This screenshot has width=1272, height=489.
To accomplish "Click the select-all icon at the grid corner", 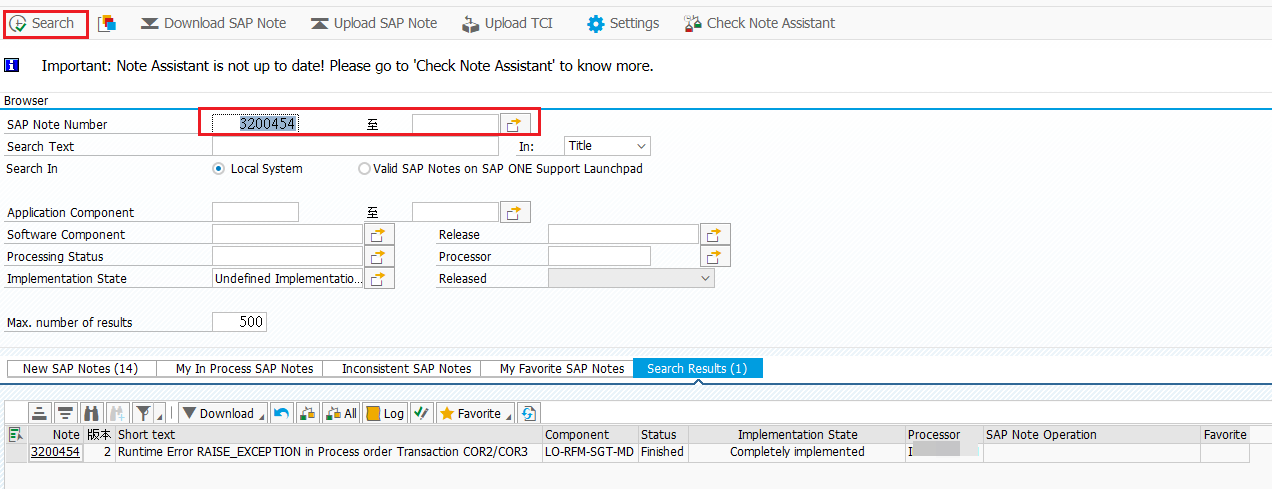I will click(16, 434).
